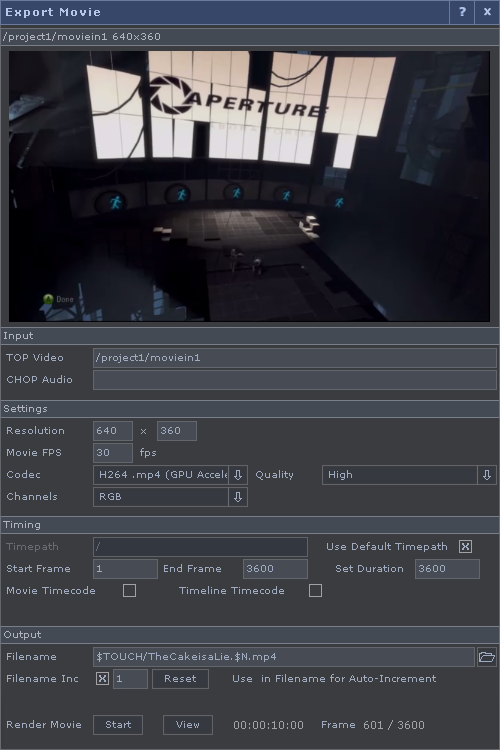
Task: Click the Input section header
Action: (x=250, y=336)
